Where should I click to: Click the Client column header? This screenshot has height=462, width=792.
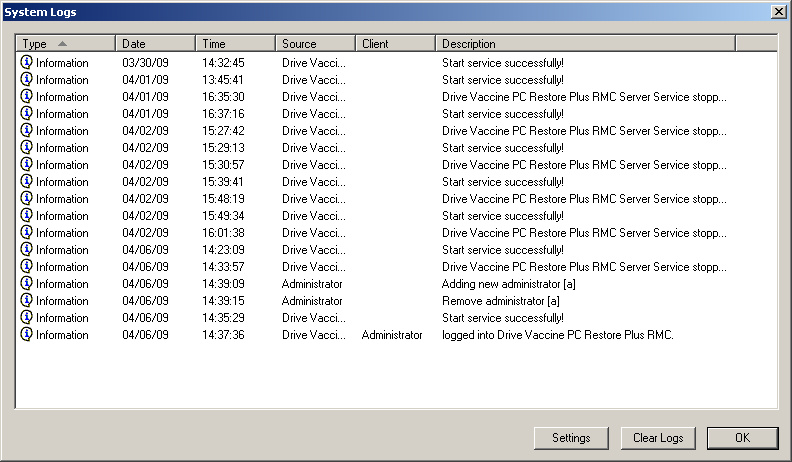coord(395,44)
